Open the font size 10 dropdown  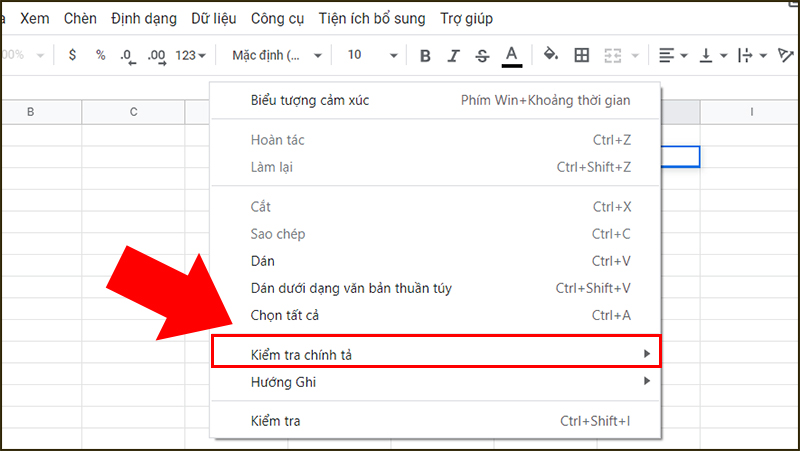[372, 55]
